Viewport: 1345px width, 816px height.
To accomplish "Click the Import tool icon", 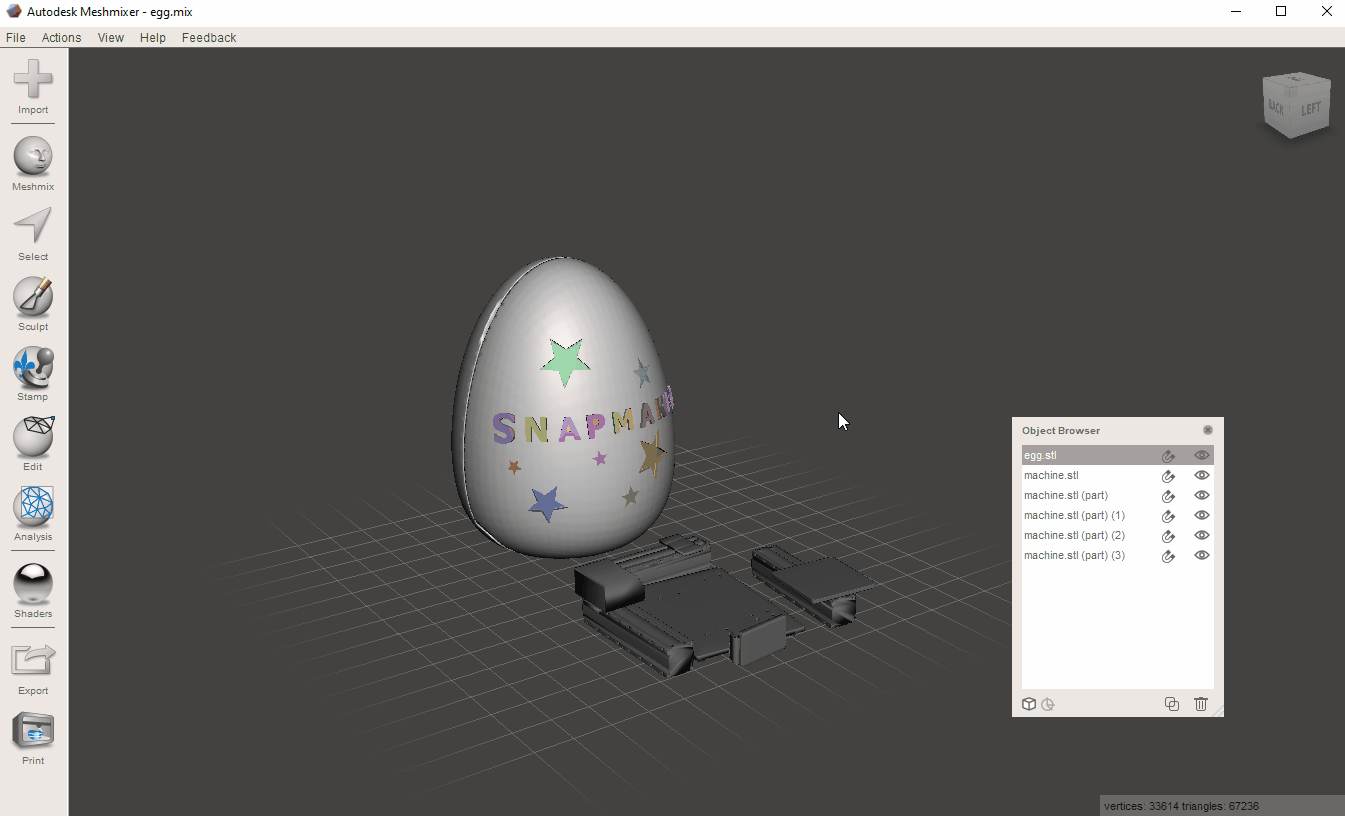I will pyautogui.click(x=33, y=79).
